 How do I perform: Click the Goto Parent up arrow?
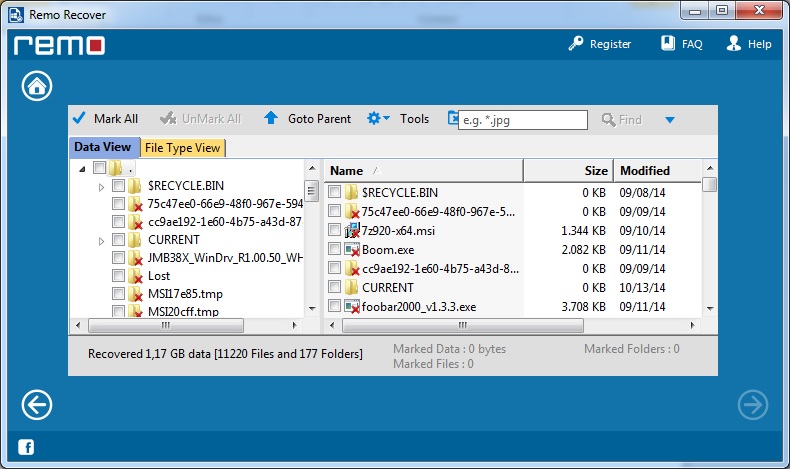point(271,118)
